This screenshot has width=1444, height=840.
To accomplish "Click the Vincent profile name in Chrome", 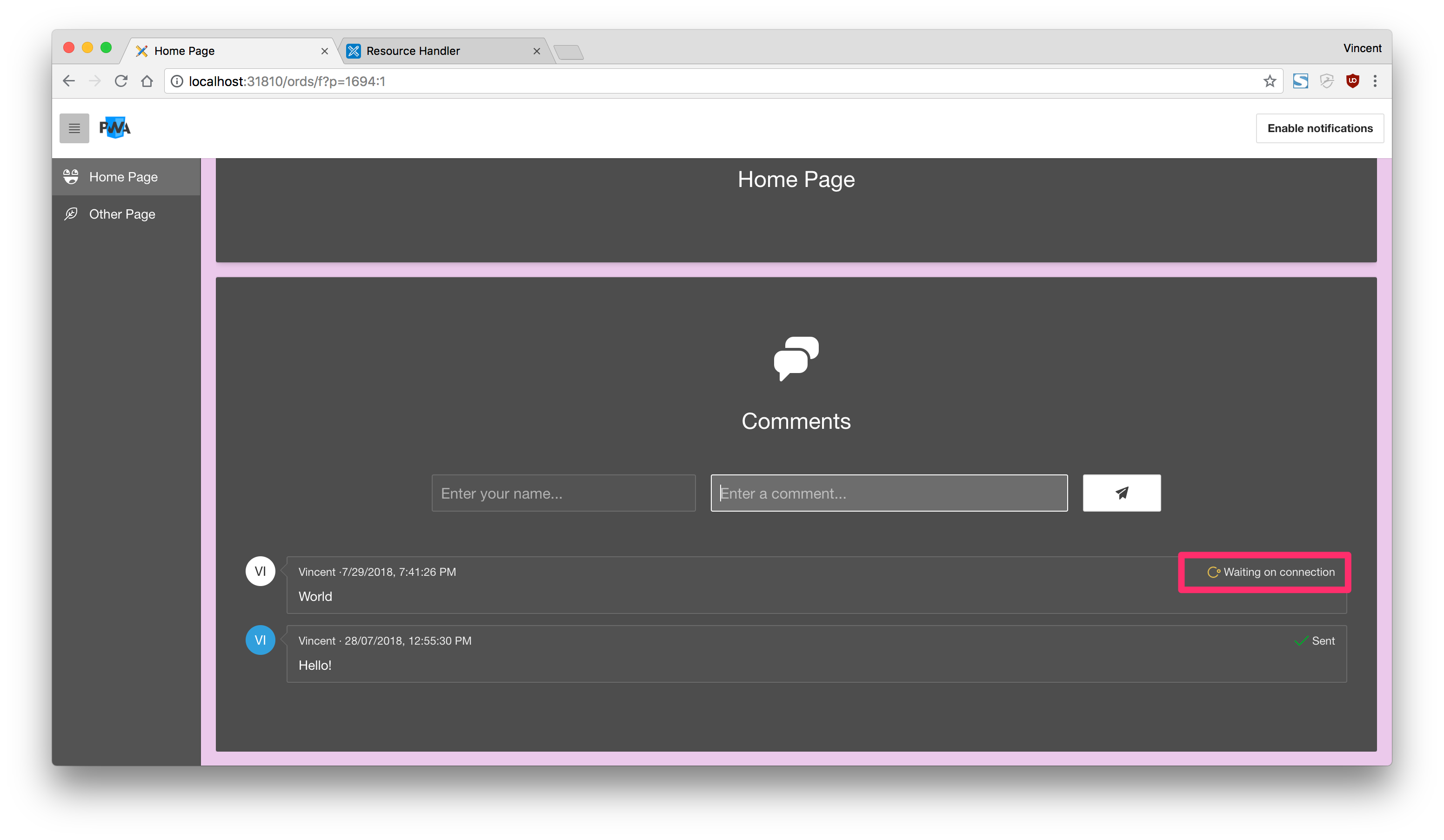I will pos(1362,48).
